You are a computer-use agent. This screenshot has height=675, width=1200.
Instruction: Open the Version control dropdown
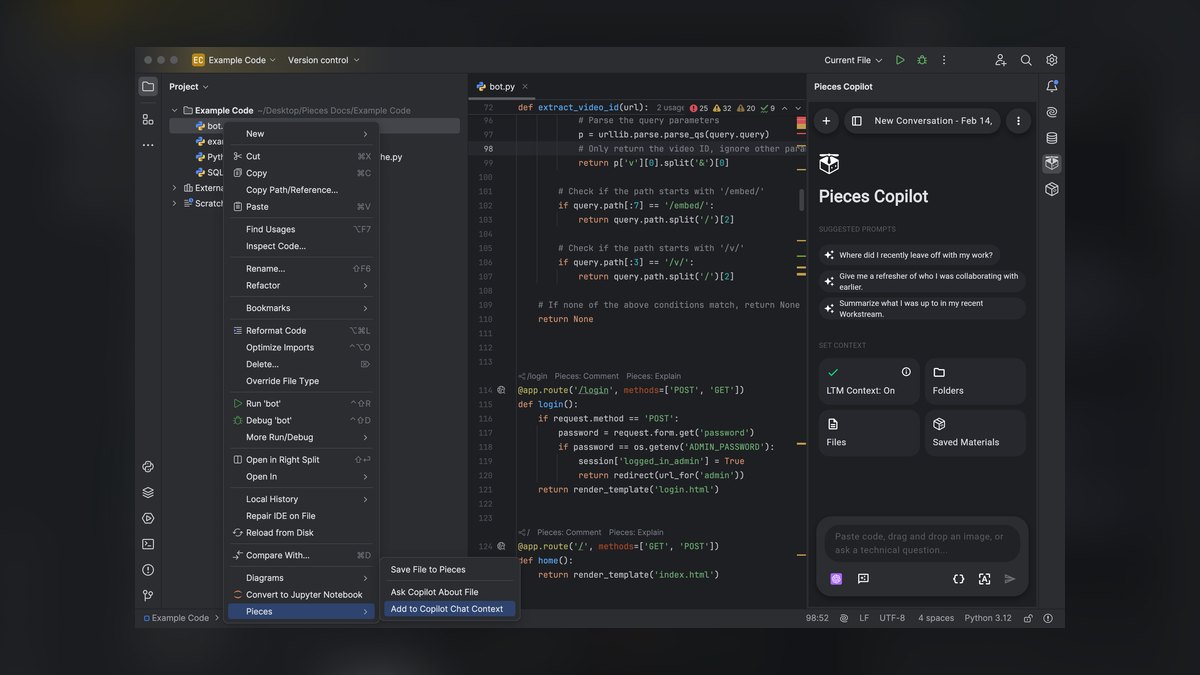tap(323, 60)
